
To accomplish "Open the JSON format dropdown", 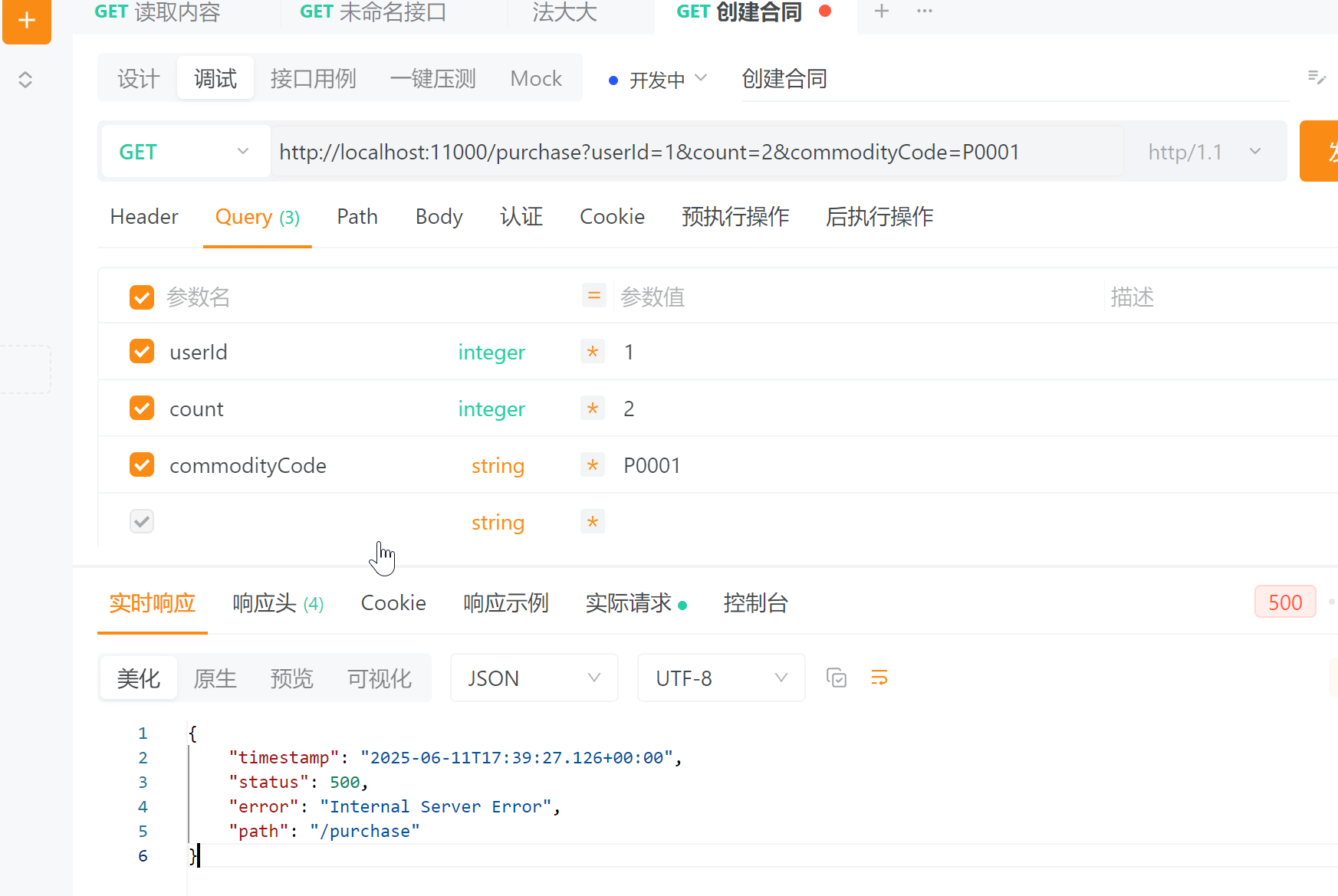I will pyautogui.click(x=534, y=678).
